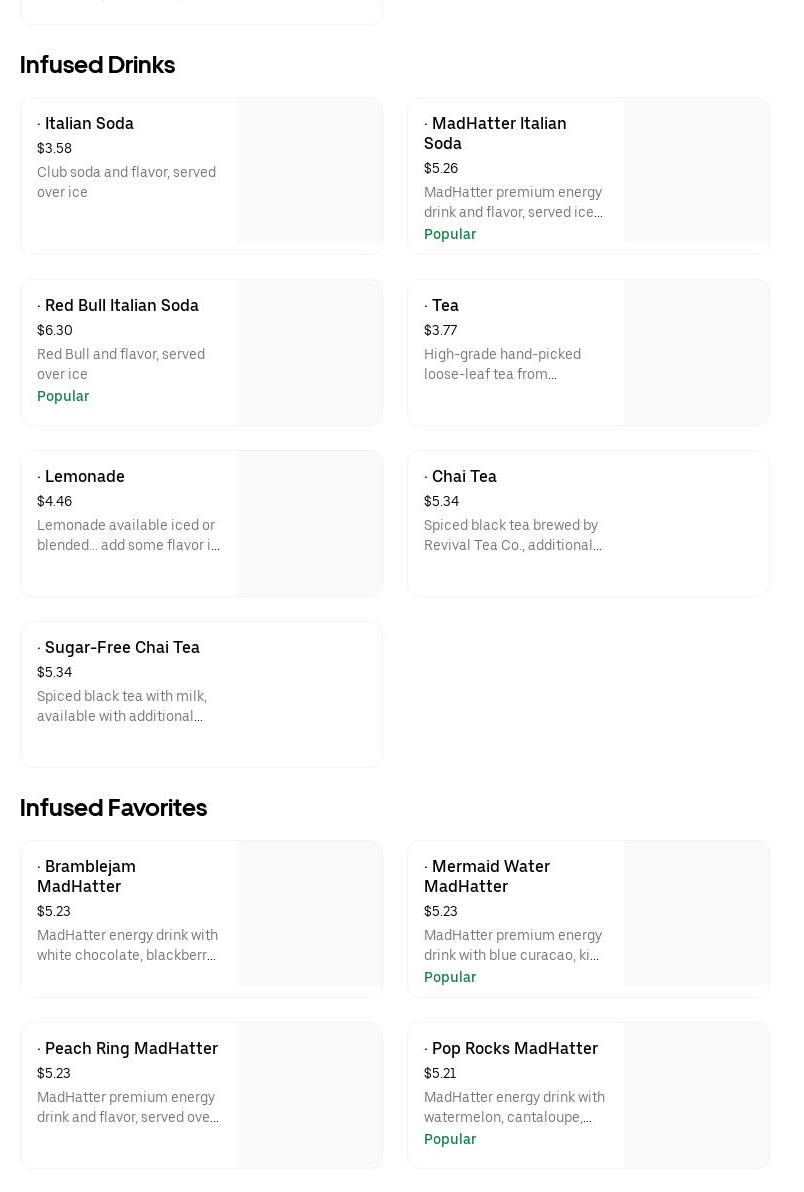Screen dimensions: 804x1192
Task: Click the Bramblejam MadHatter image thumbnail
Action: coord(309,913)
